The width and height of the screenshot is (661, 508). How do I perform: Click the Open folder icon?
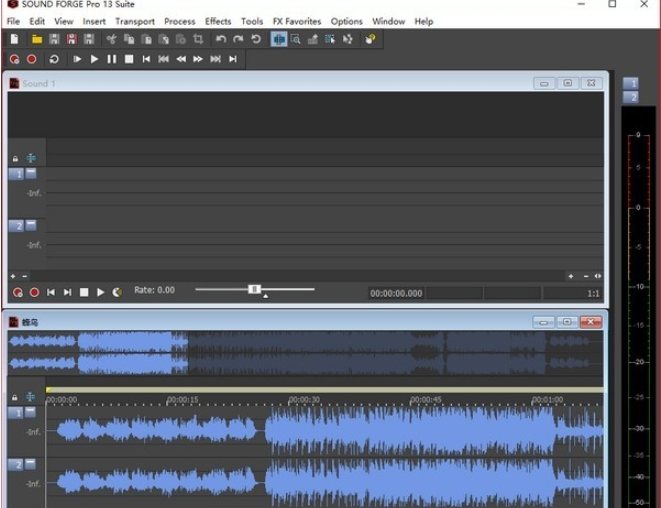[36, 39]
